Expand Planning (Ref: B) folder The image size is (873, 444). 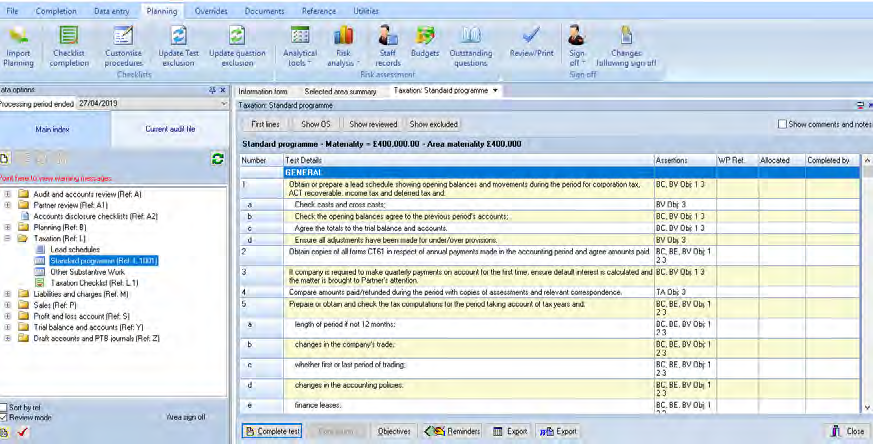point(8,227)
